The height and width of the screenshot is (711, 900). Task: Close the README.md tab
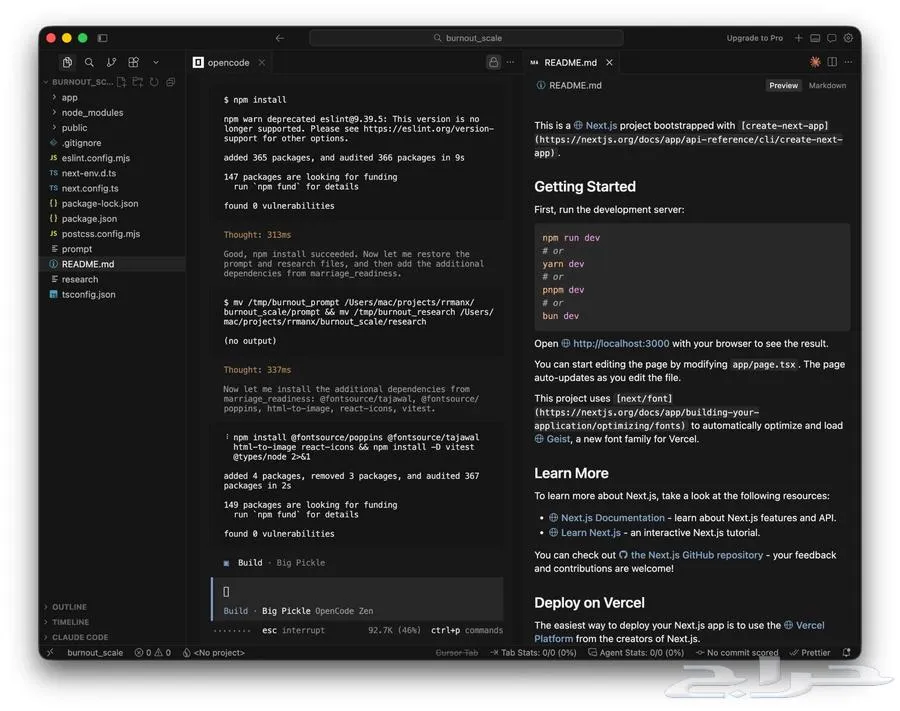610,63
